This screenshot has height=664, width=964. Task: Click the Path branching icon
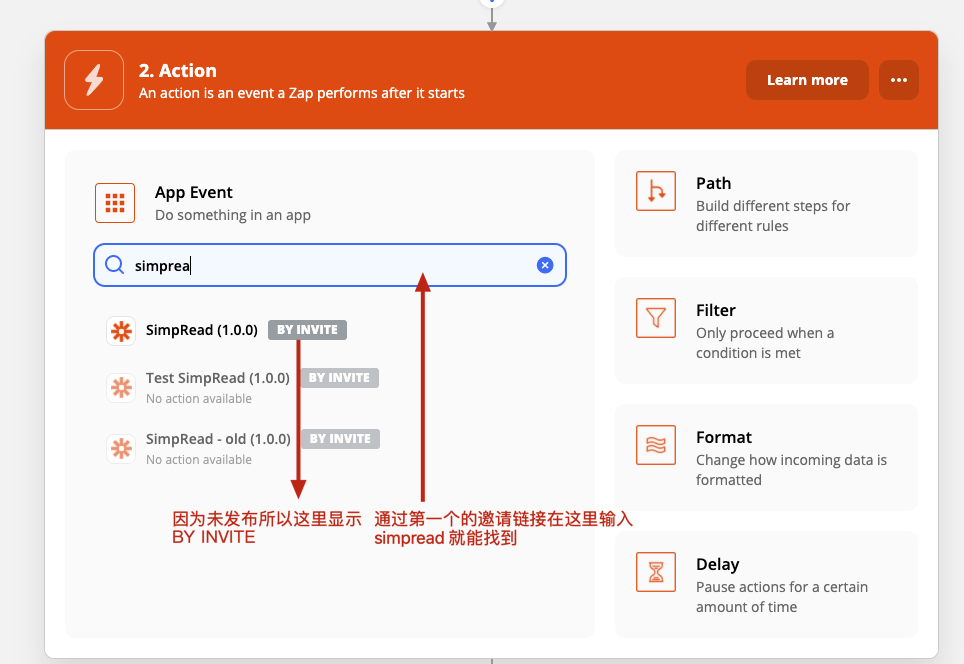[x=656, y=191]
